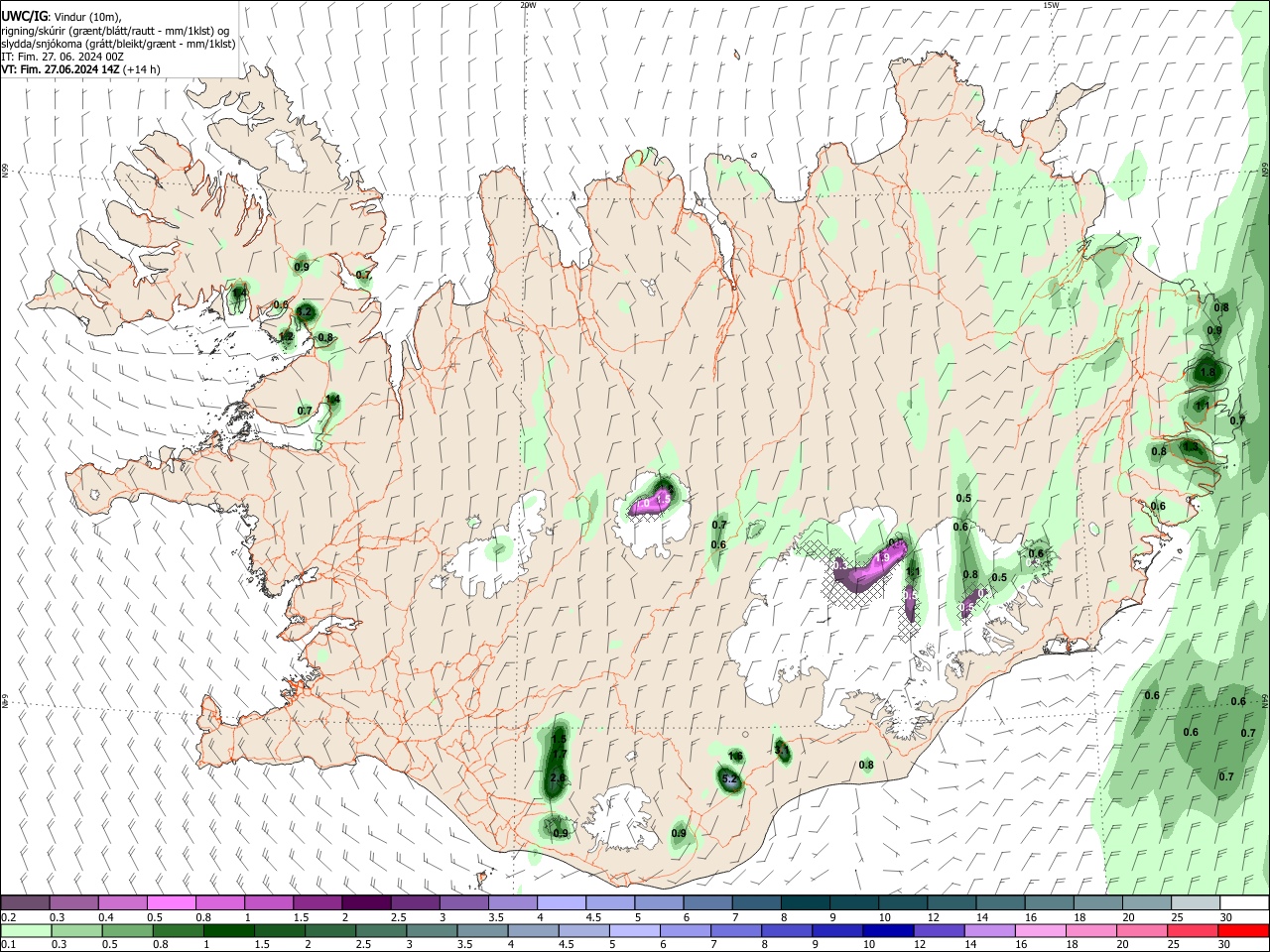Click the 'VT: Fim. 27.06.2024 14Z (+14 h)' line
The image size is (1270, 952).
point(80,69)
